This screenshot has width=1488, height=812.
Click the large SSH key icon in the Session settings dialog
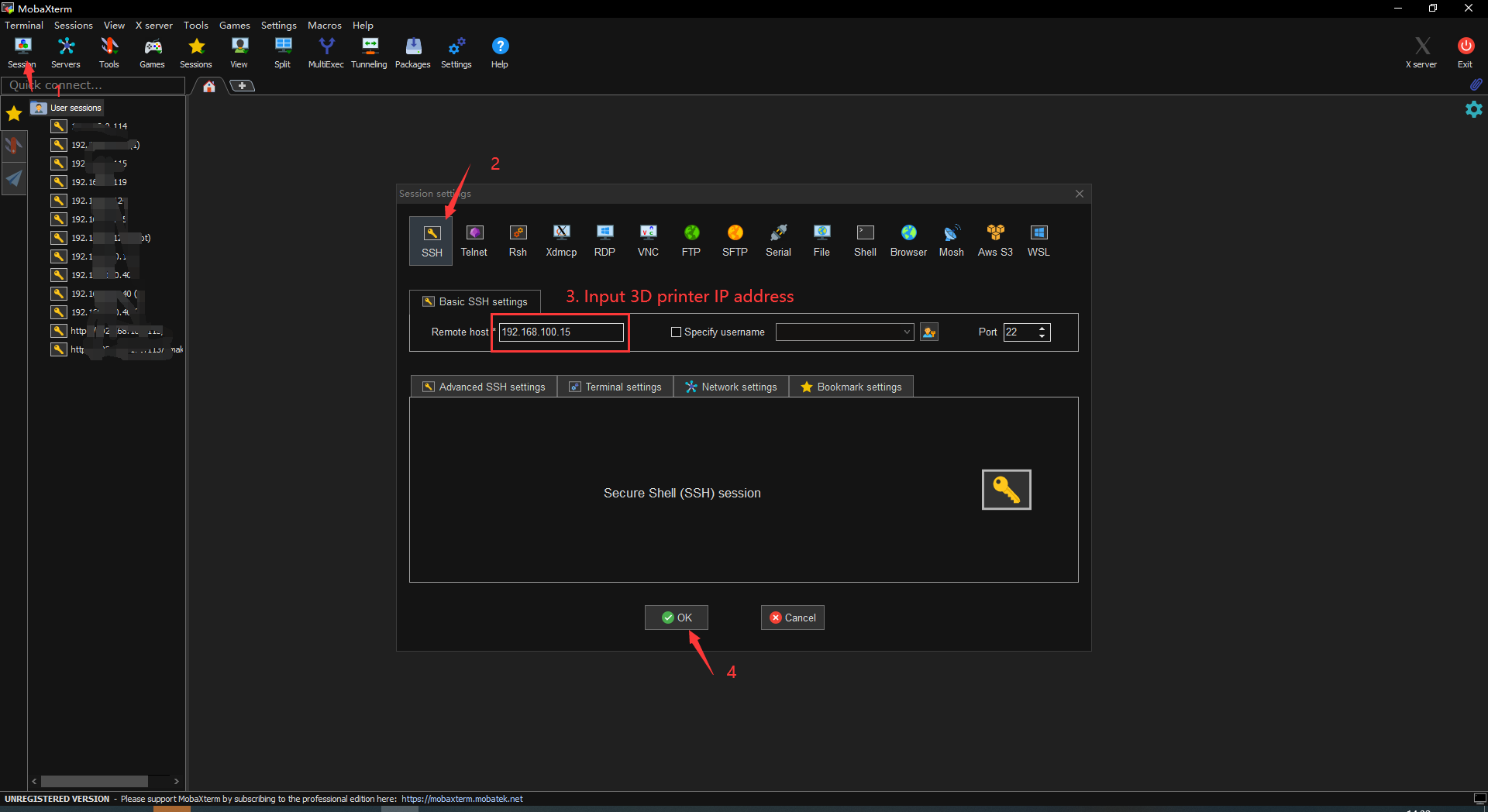[x=1006, y=490]
